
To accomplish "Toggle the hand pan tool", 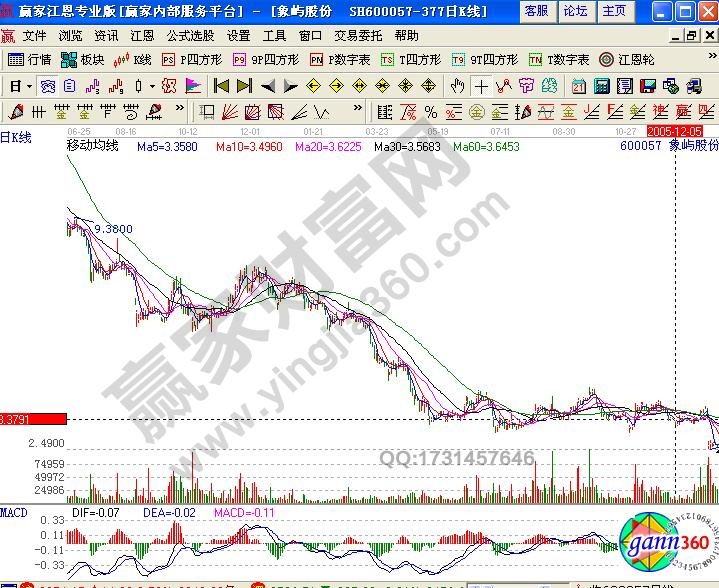I will coord(457,85).
